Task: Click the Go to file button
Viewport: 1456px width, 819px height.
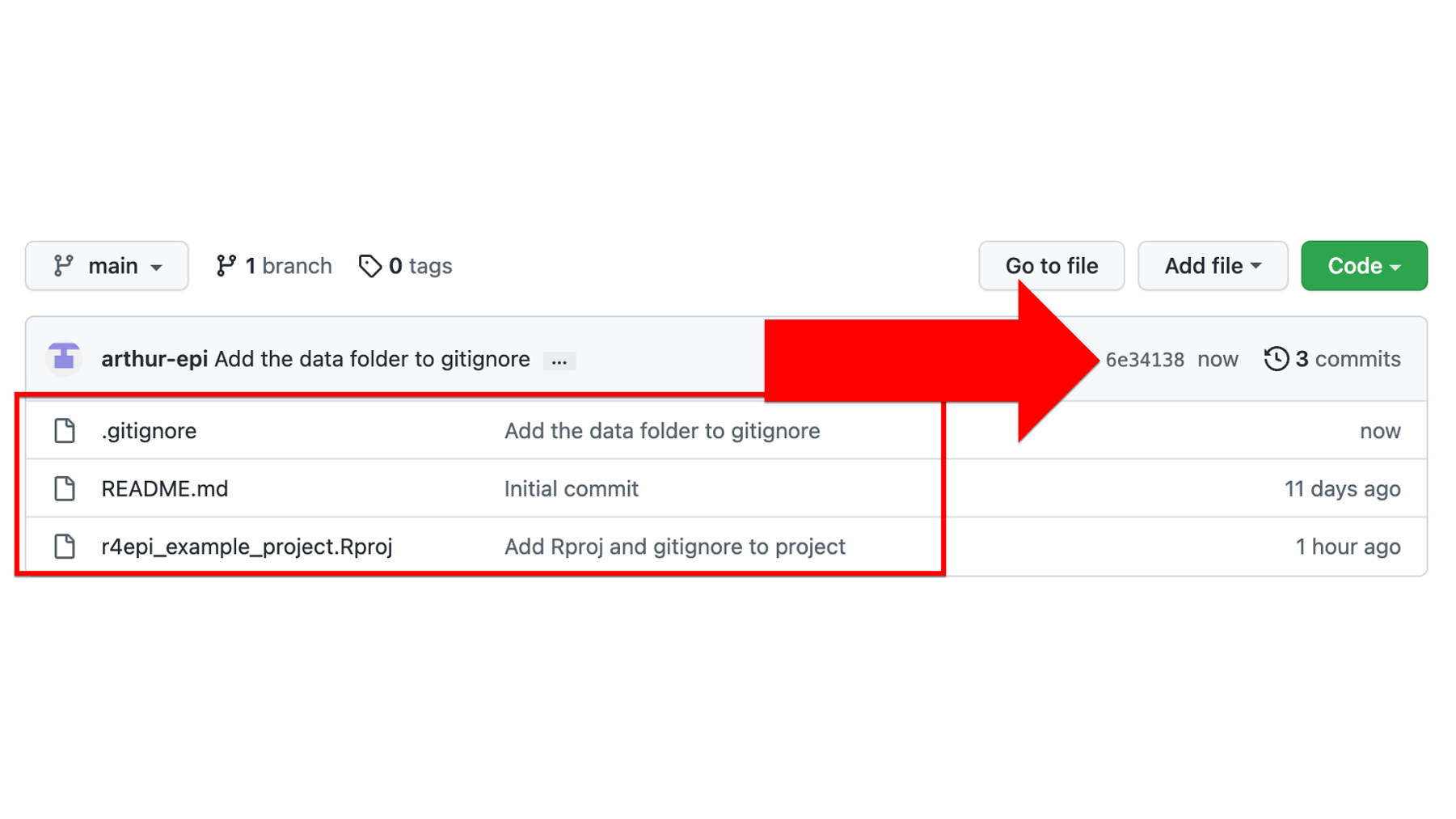Action: (1051, 266)
